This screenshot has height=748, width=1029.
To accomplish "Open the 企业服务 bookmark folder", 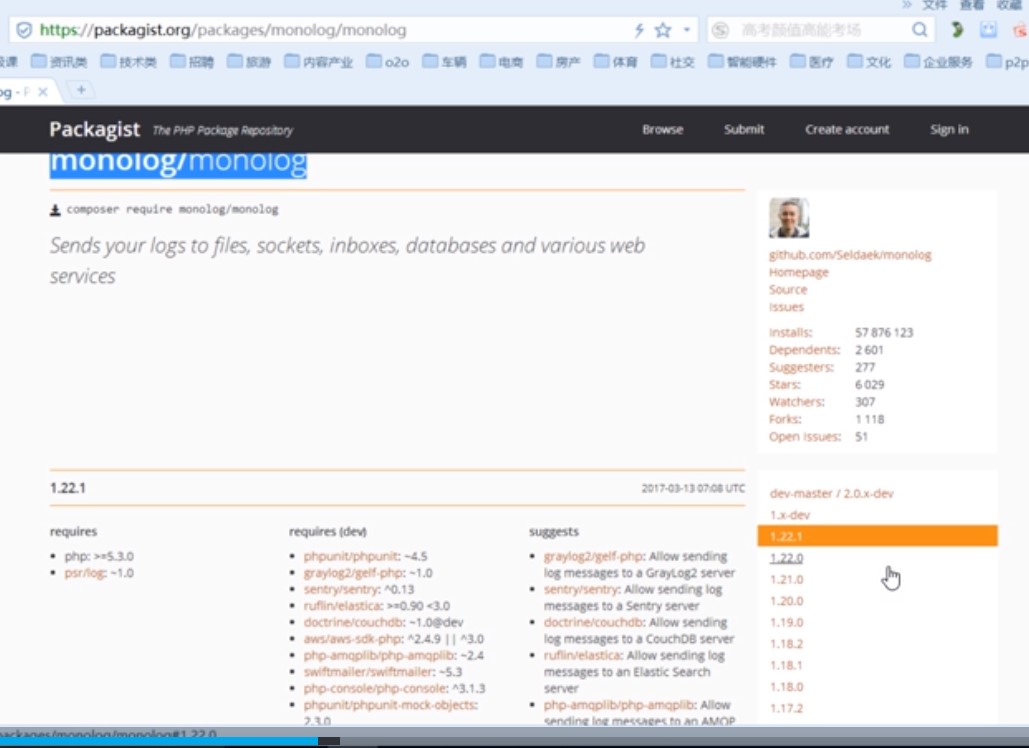I will click(938, 62).
